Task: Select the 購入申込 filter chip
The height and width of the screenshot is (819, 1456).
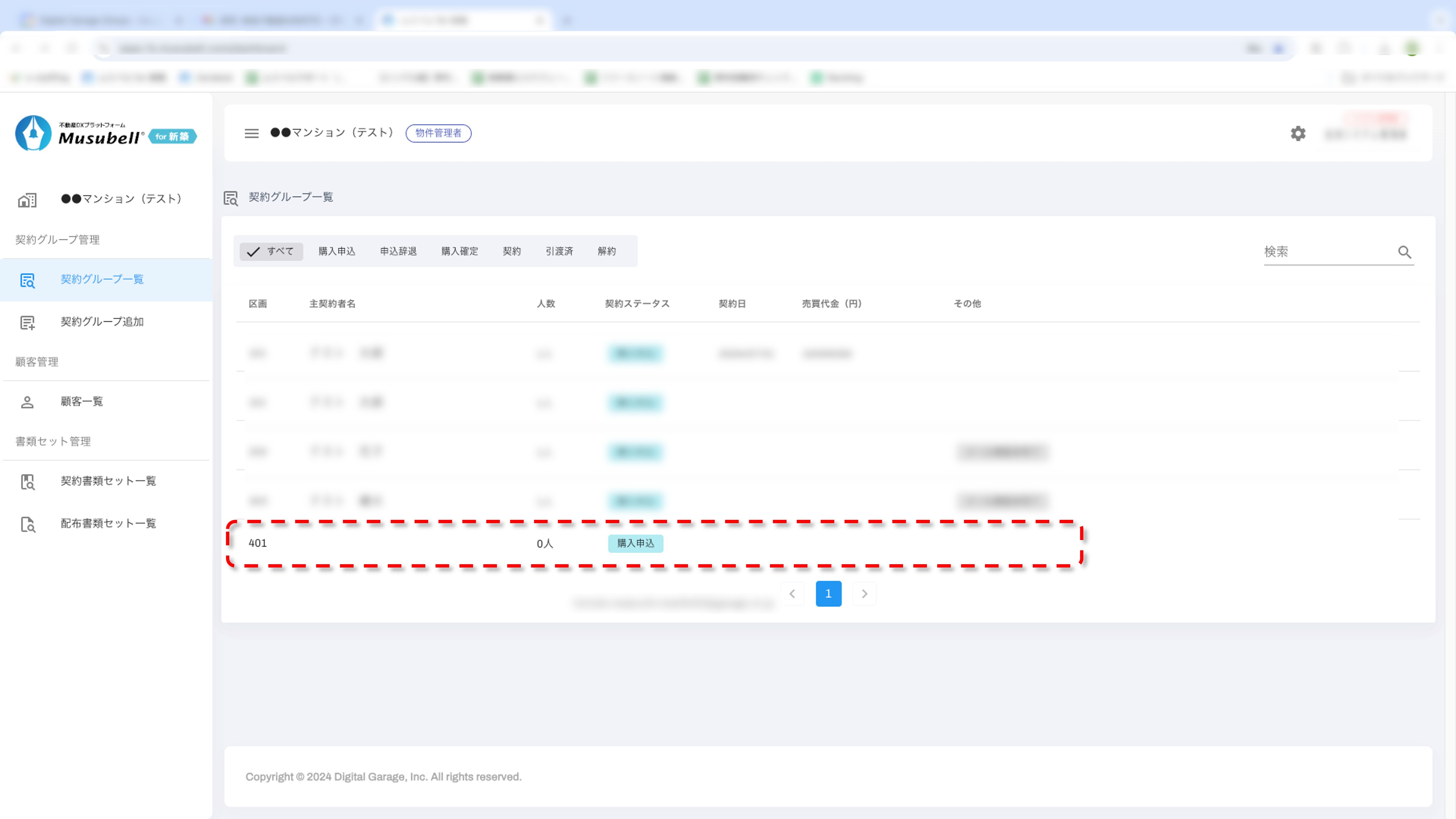Action: click(x=337, y=251)
